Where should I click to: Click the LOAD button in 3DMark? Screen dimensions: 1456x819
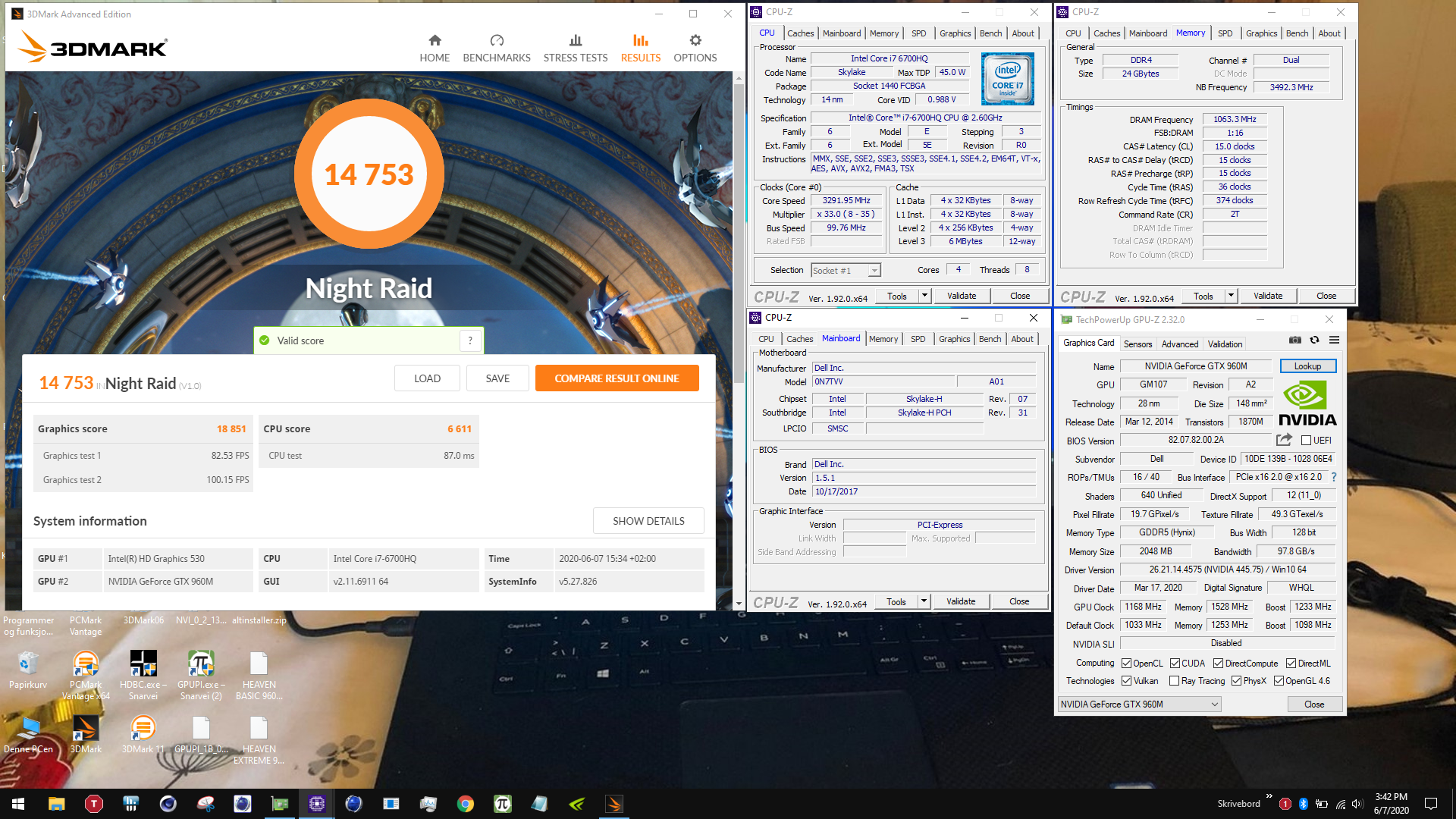pos(427,378)
